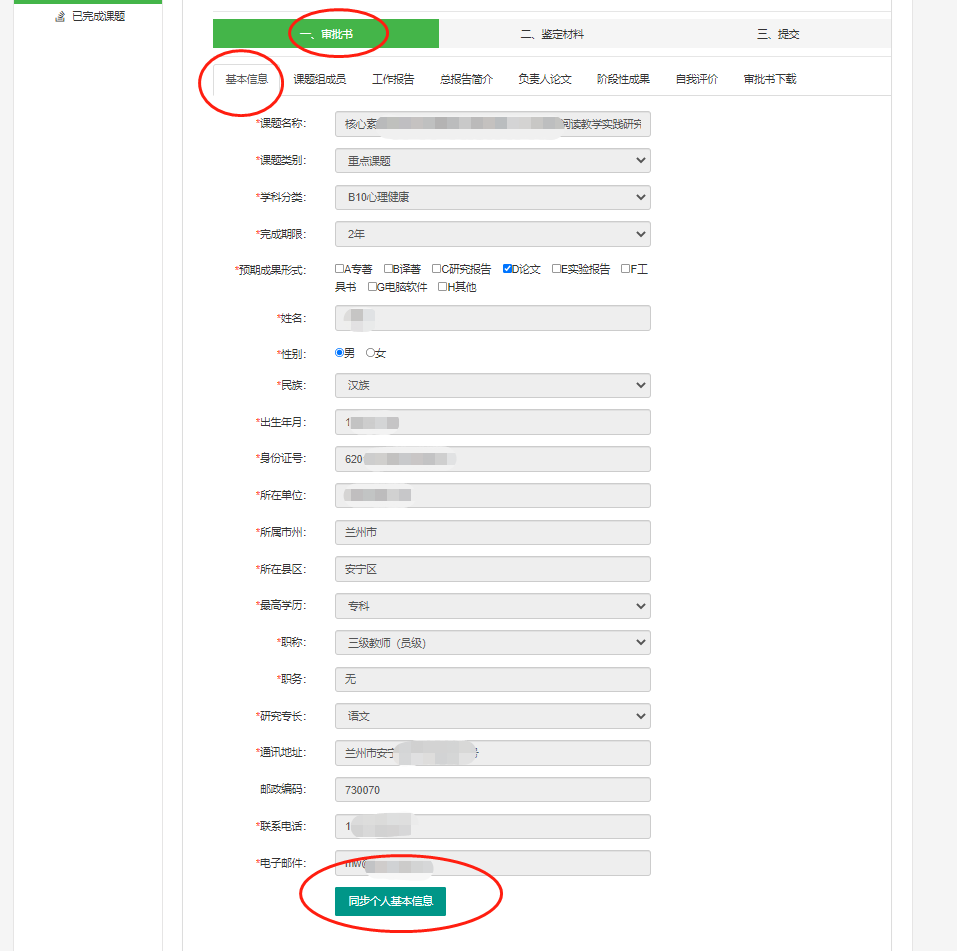
Task: Open the 工作报告 tab
Action: 393,79
